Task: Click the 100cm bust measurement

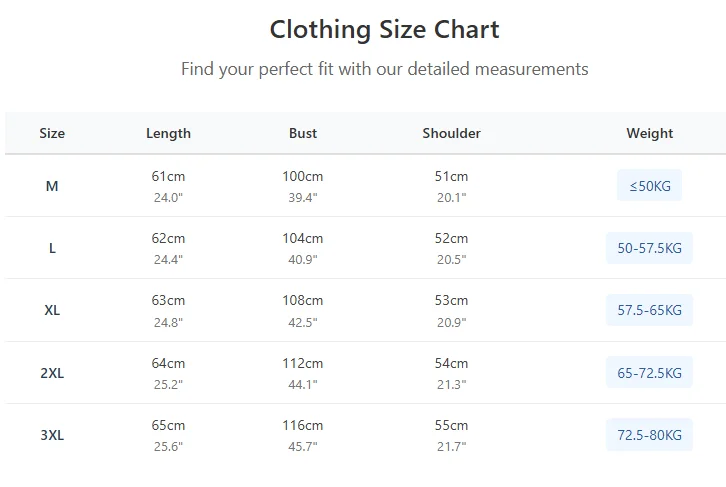Action: tap(302, 177)
